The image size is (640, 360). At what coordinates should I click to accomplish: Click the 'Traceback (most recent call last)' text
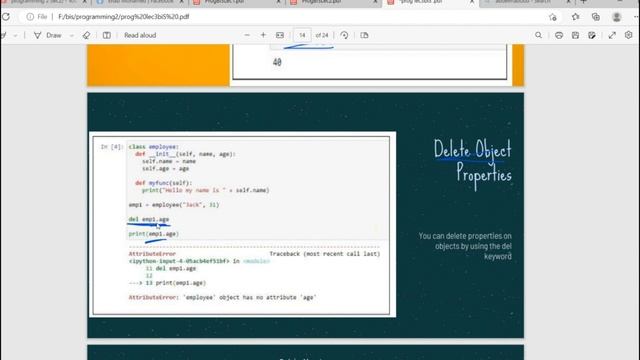pos(324,254)
